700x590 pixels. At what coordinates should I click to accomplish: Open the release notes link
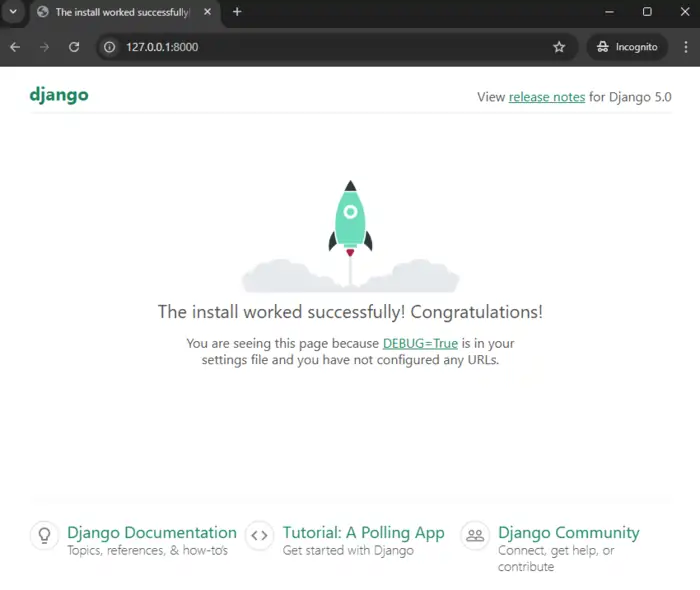547,97
